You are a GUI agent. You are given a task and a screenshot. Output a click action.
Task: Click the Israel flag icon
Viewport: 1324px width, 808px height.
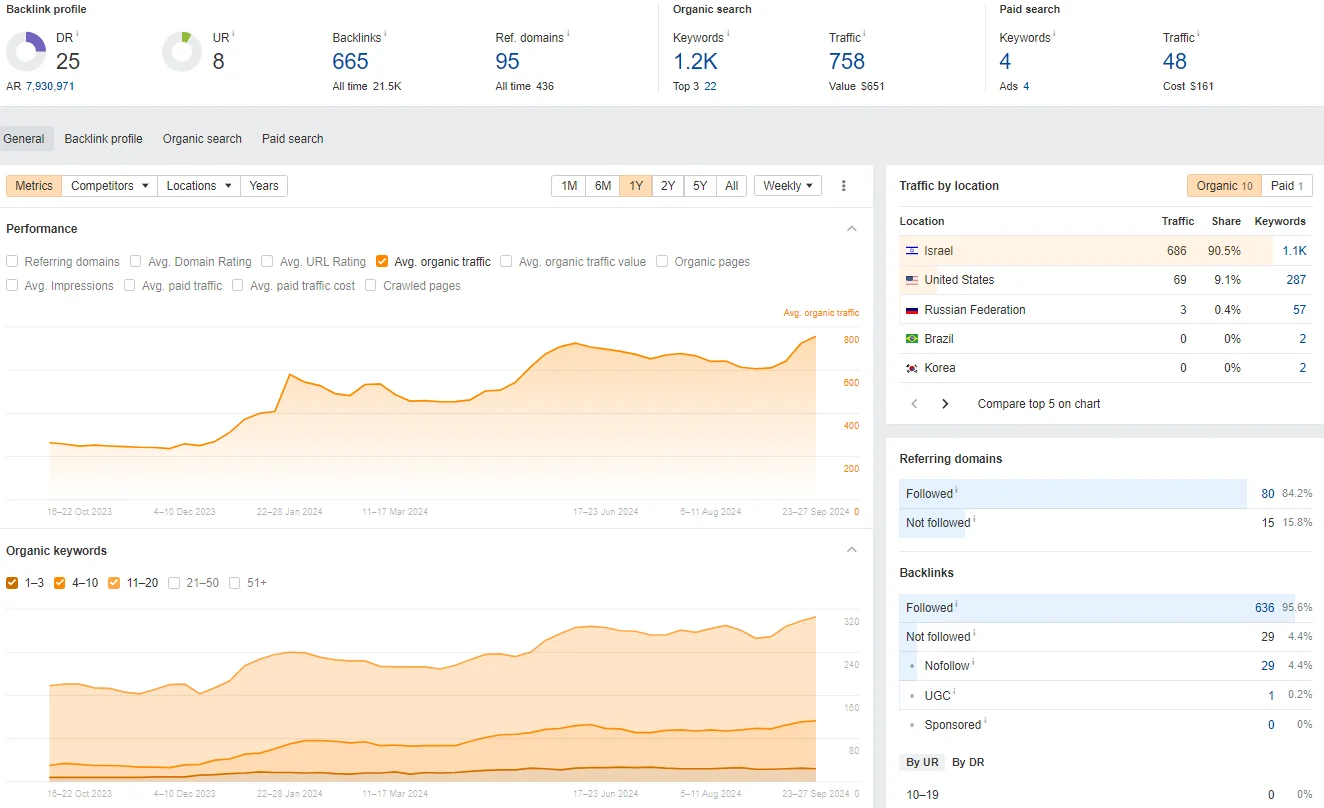(912, 251)
